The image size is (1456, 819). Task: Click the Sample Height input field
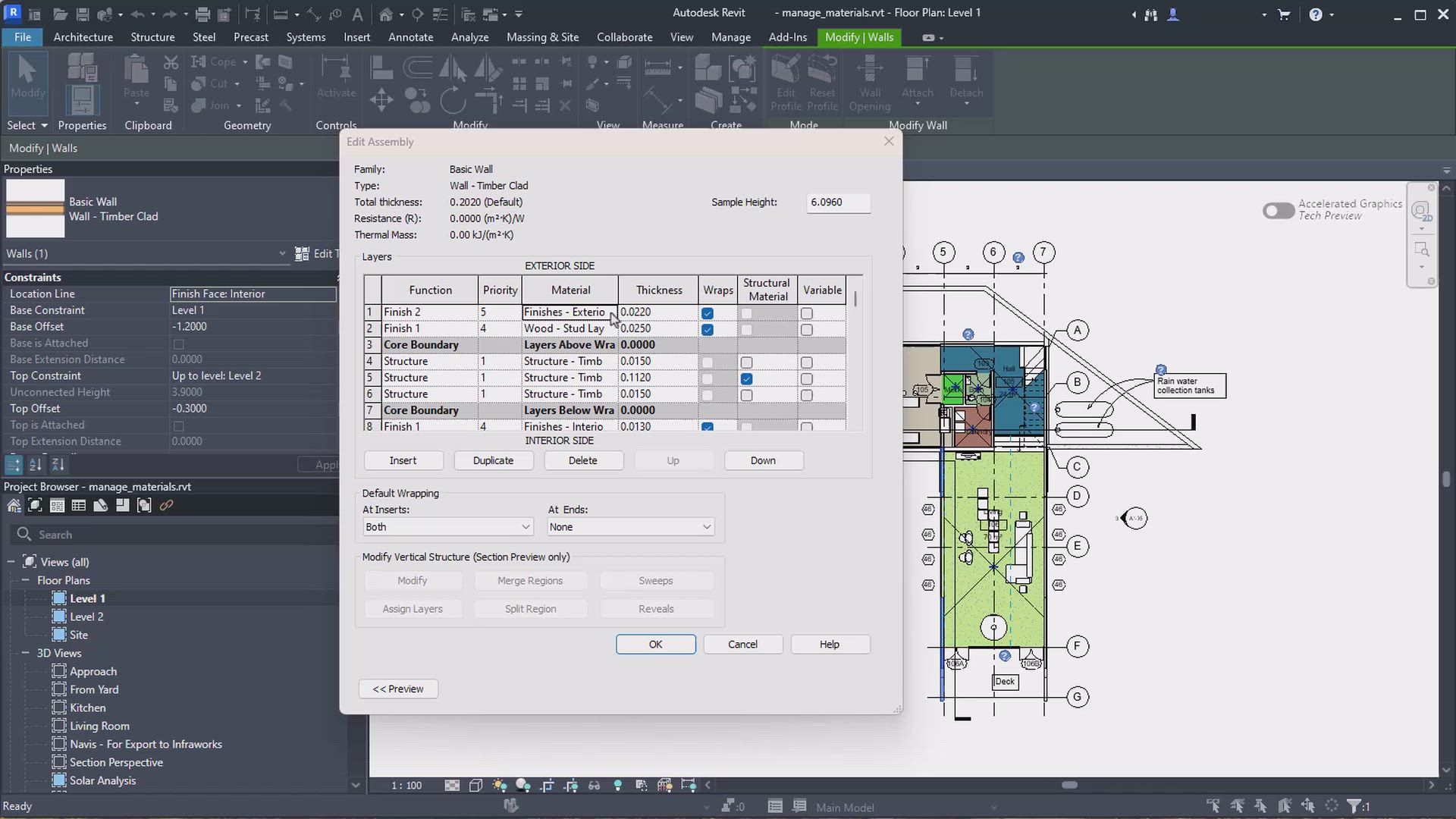tap(837, 202)
